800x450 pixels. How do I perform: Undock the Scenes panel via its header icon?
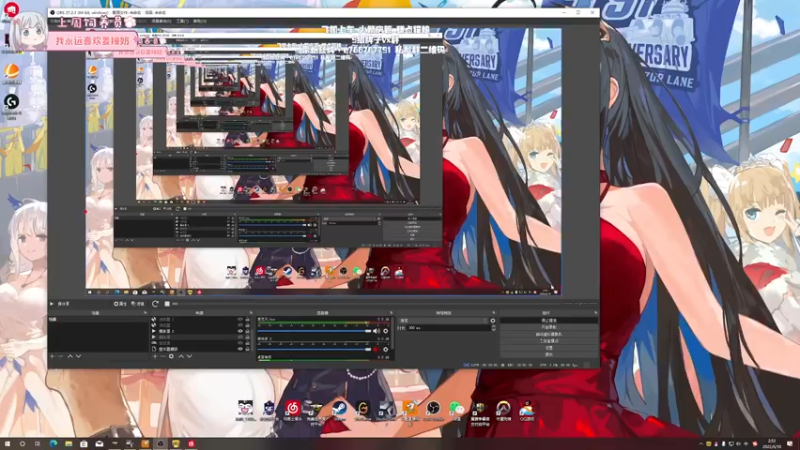pos(145,313)
